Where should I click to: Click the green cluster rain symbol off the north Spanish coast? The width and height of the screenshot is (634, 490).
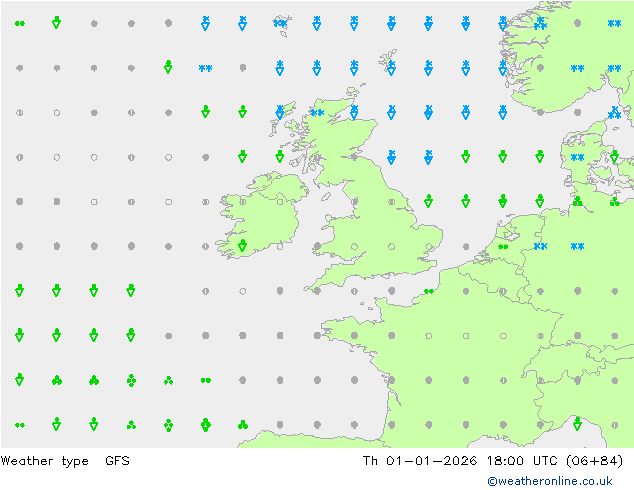[x=243, y=425]
